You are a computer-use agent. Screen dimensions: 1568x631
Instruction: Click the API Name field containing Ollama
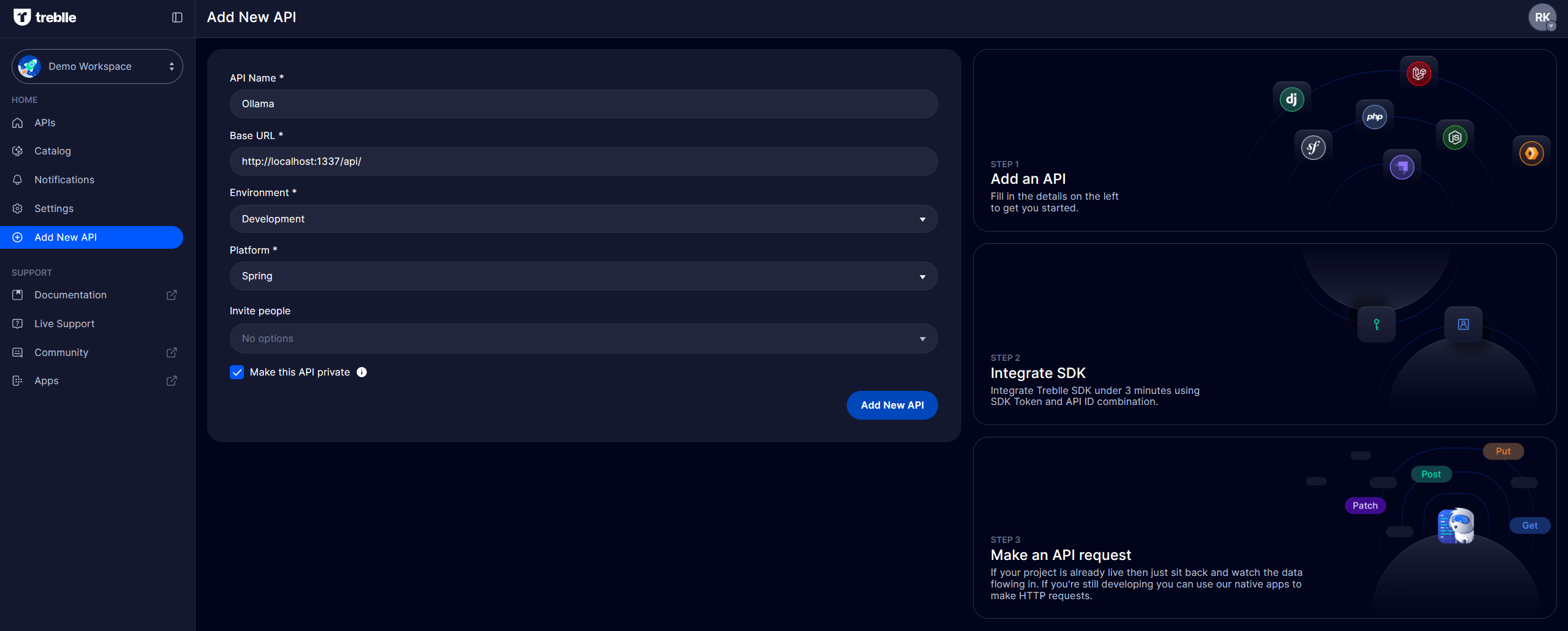(583, 104)
